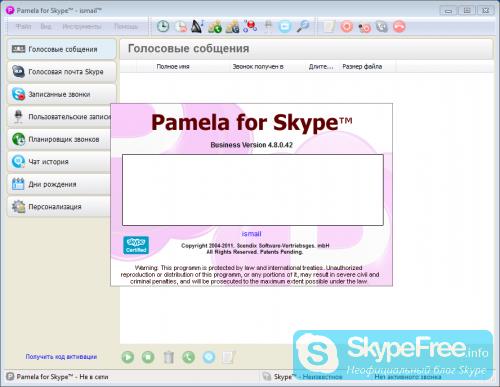Screen dimensions: 500x387
Task: Go to Дни рождения section
Action: click(59, 184)
